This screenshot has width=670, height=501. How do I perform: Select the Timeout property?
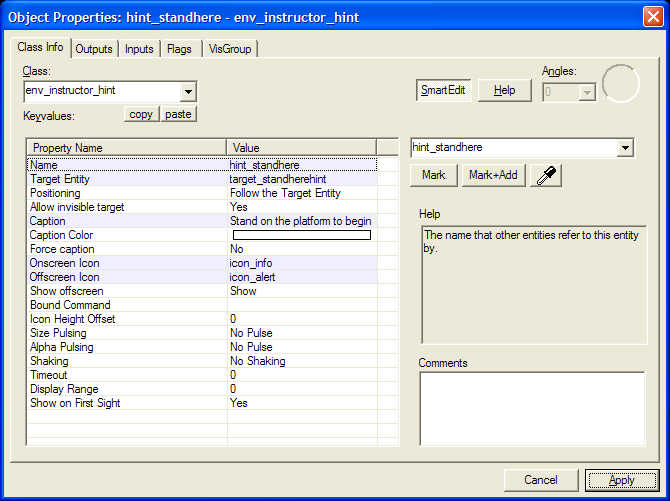[48, 375]
